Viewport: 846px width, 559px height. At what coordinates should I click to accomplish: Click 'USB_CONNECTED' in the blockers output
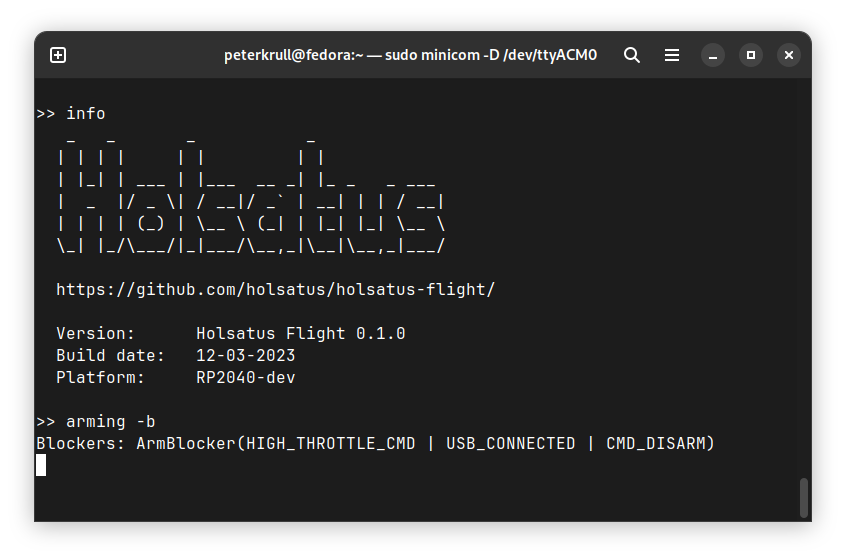510,444
